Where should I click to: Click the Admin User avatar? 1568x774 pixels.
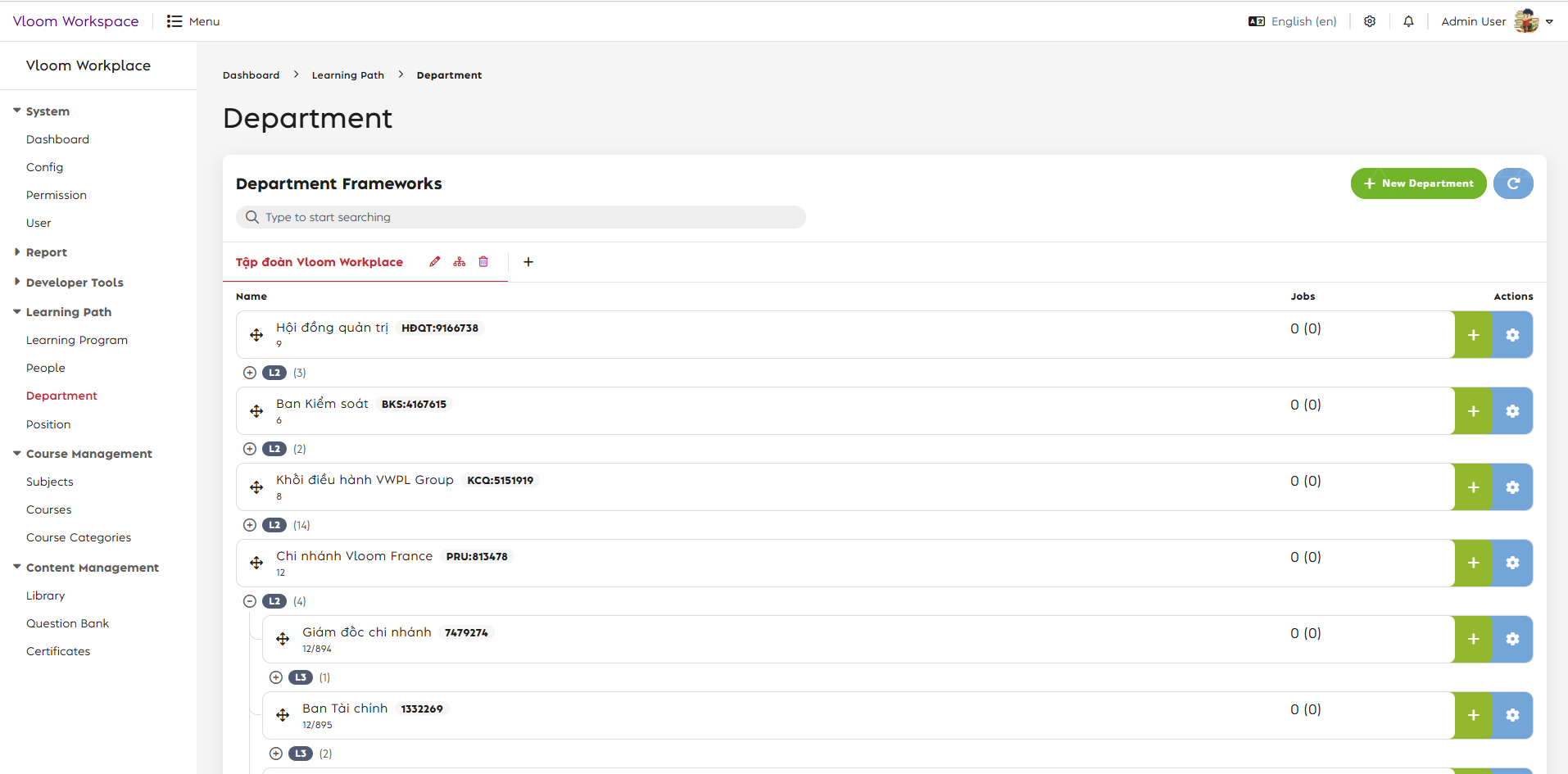[x=1526, y=21]
